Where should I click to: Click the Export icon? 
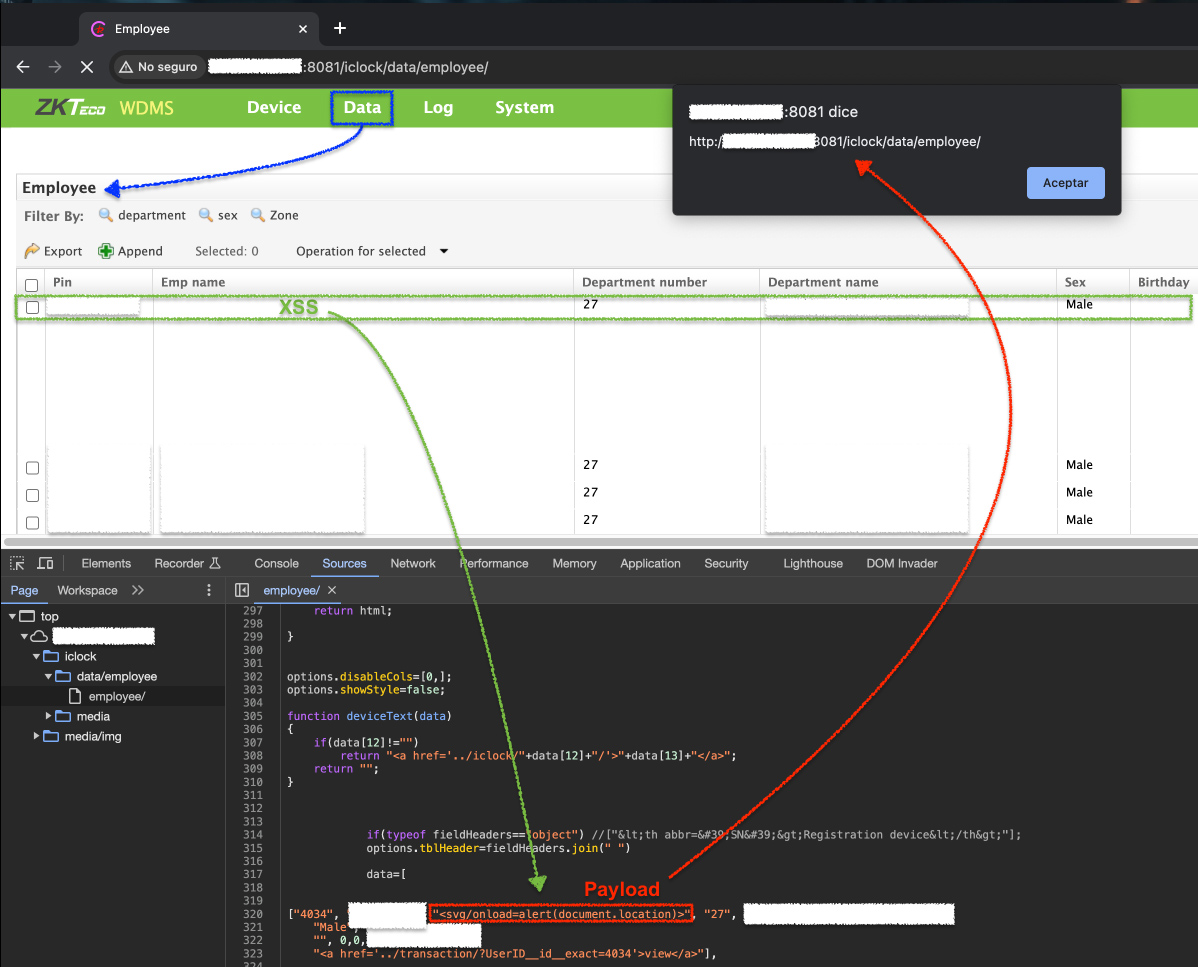coord(32,251)
